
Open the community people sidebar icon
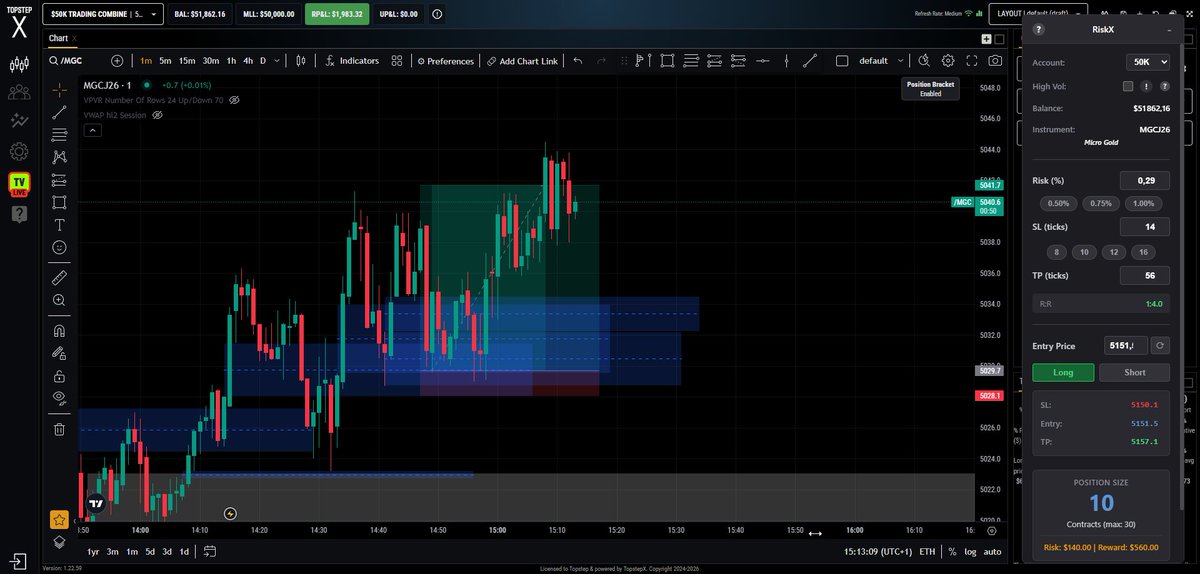point(18,93)
